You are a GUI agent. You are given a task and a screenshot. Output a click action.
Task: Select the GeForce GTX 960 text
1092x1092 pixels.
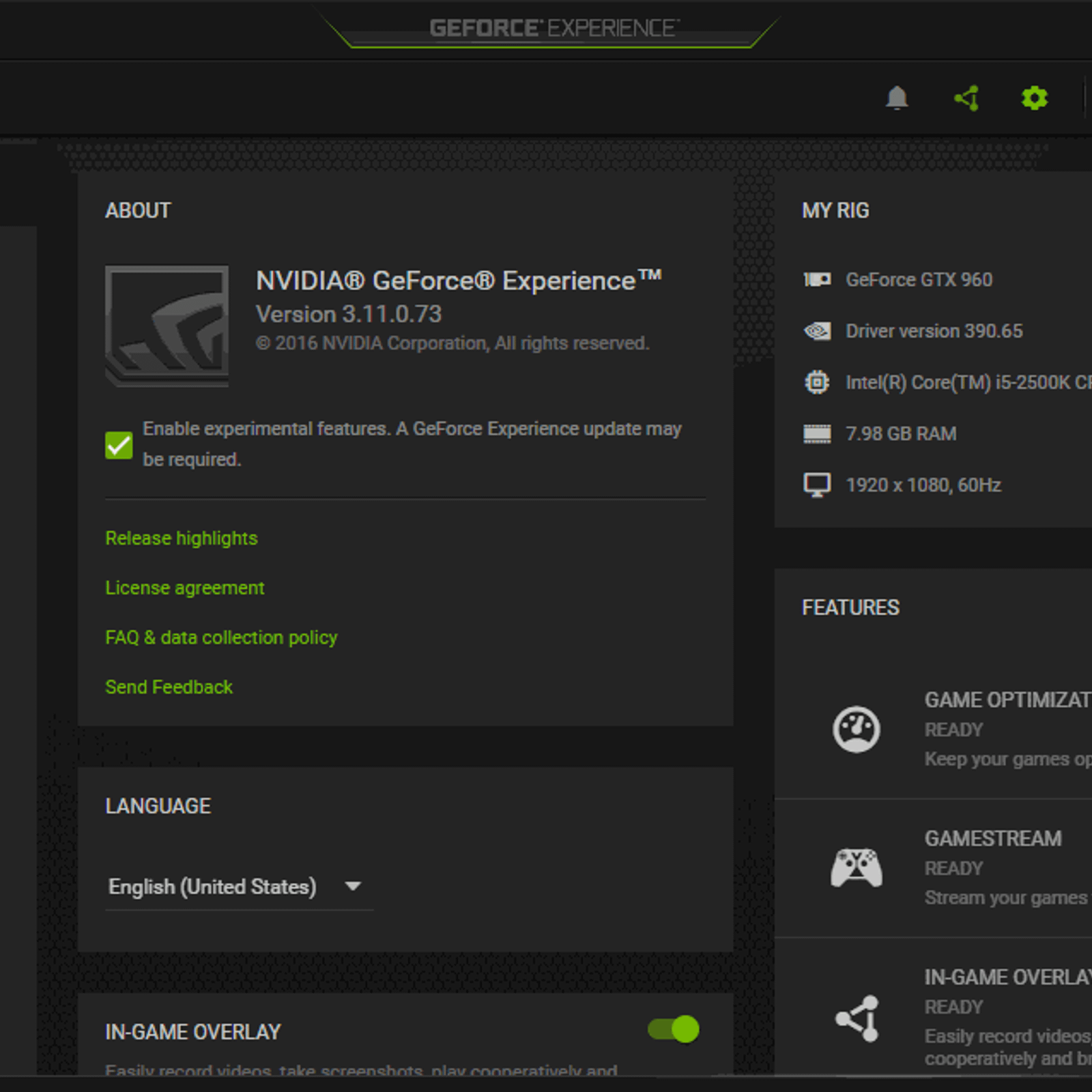(919, 280)
